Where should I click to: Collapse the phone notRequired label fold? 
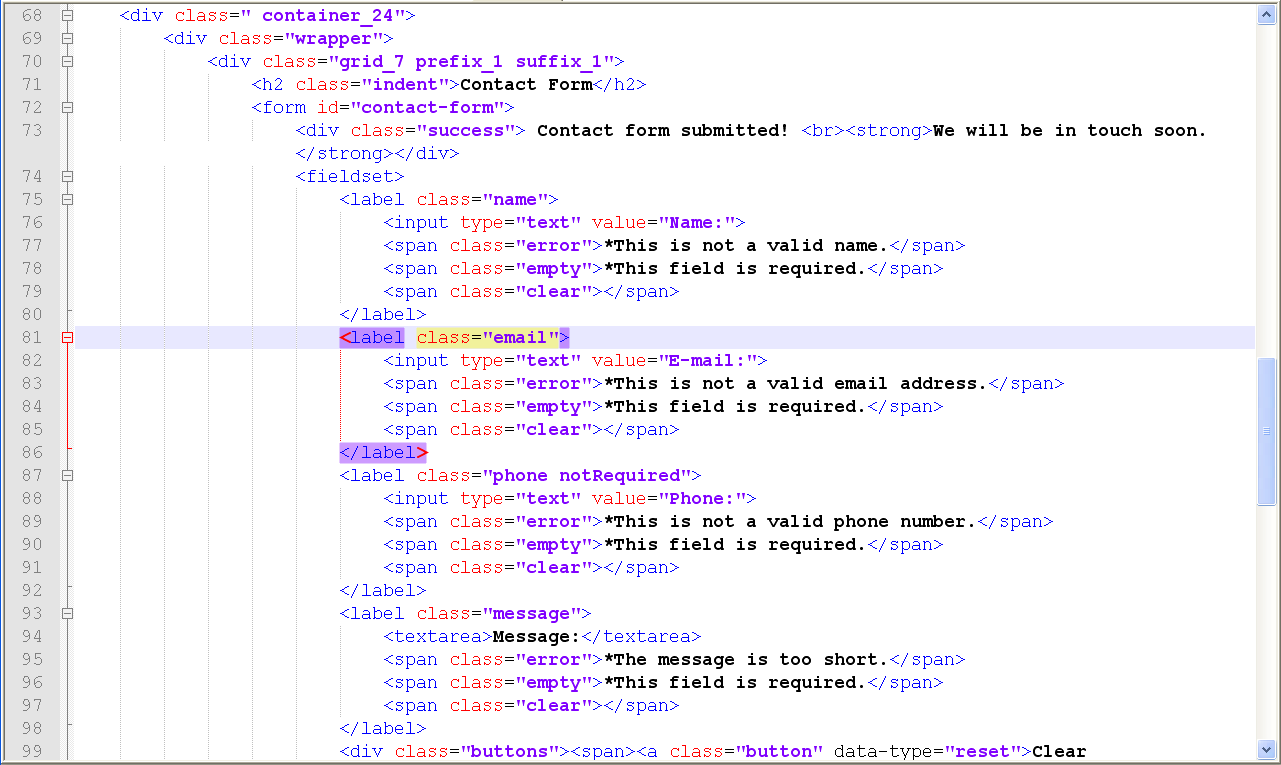(x=67, y=476)
